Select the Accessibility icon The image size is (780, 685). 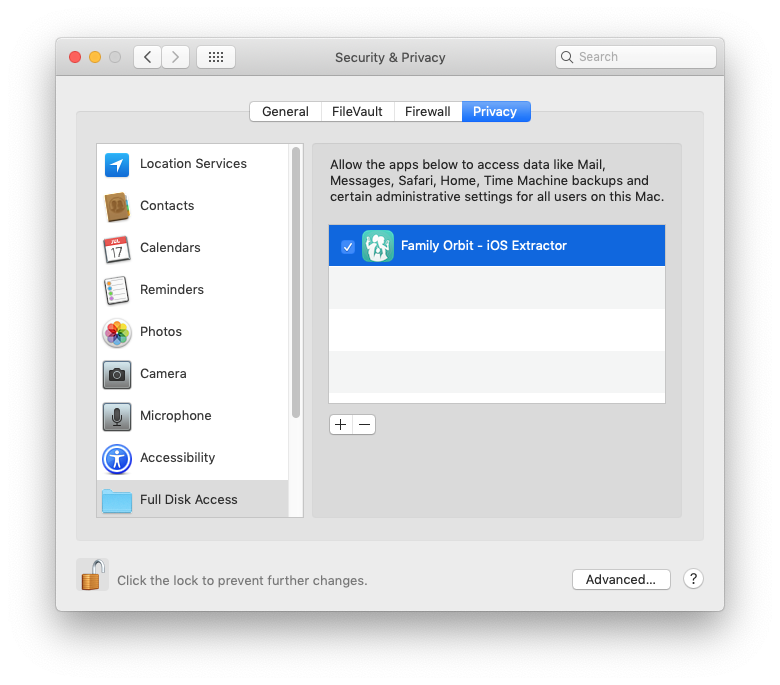(117, 458)
